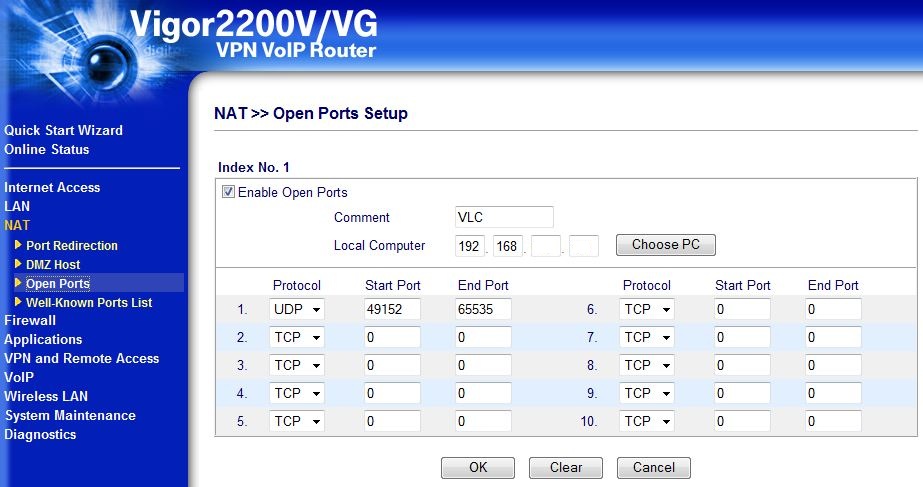Click row 10 End Port field
The height and width of the screenshot is (487, 923).
[834, 421]
